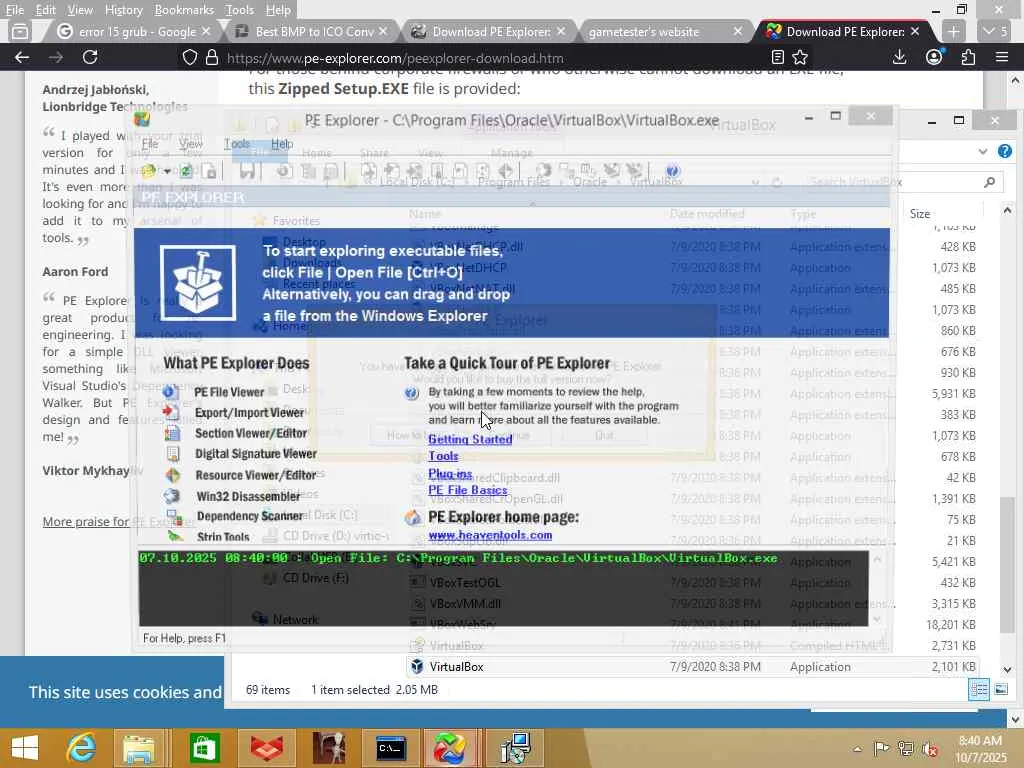Click the Digital Signature Viewer icon
Screen dimensions: 1024x768
173,454
